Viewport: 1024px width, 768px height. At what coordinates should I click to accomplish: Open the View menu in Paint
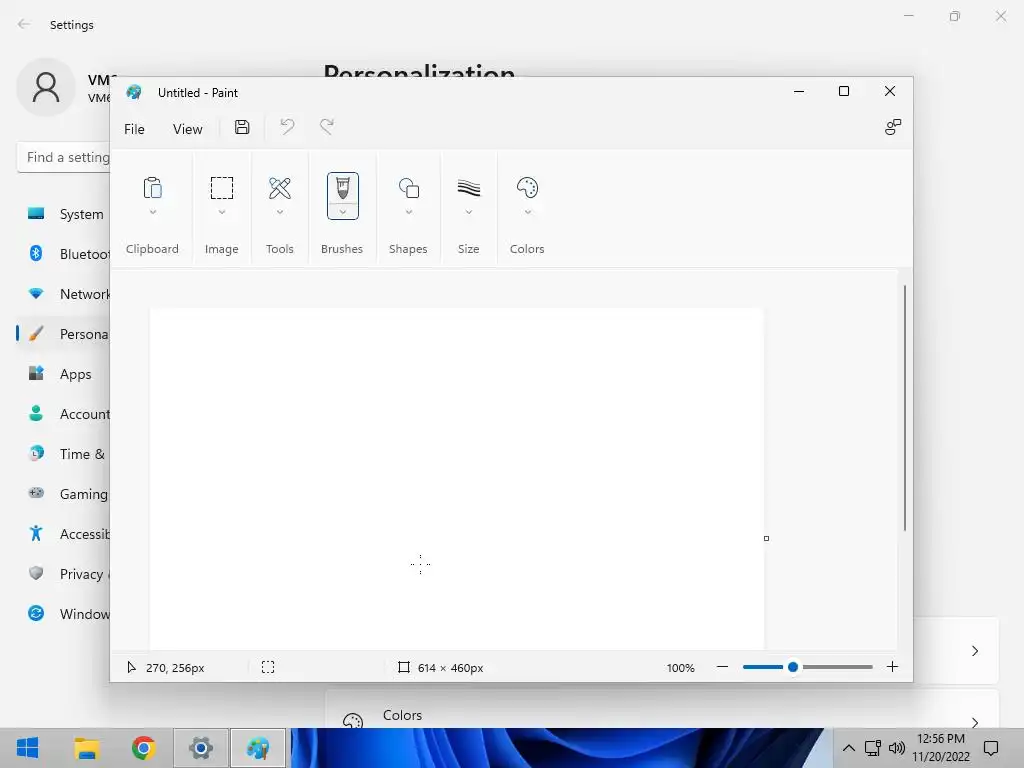tap(187, 129)
